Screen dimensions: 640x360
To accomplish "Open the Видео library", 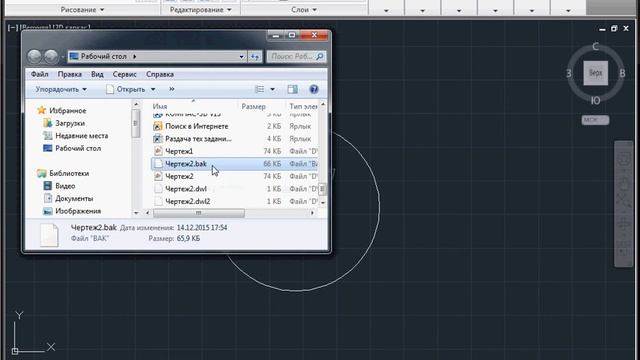I will coord(59,186).
